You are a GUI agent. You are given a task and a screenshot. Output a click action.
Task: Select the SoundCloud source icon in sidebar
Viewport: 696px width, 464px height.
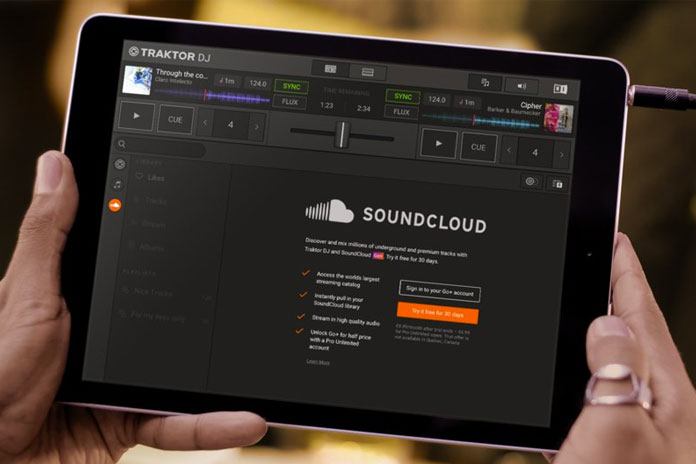click(x=116, y=205)
